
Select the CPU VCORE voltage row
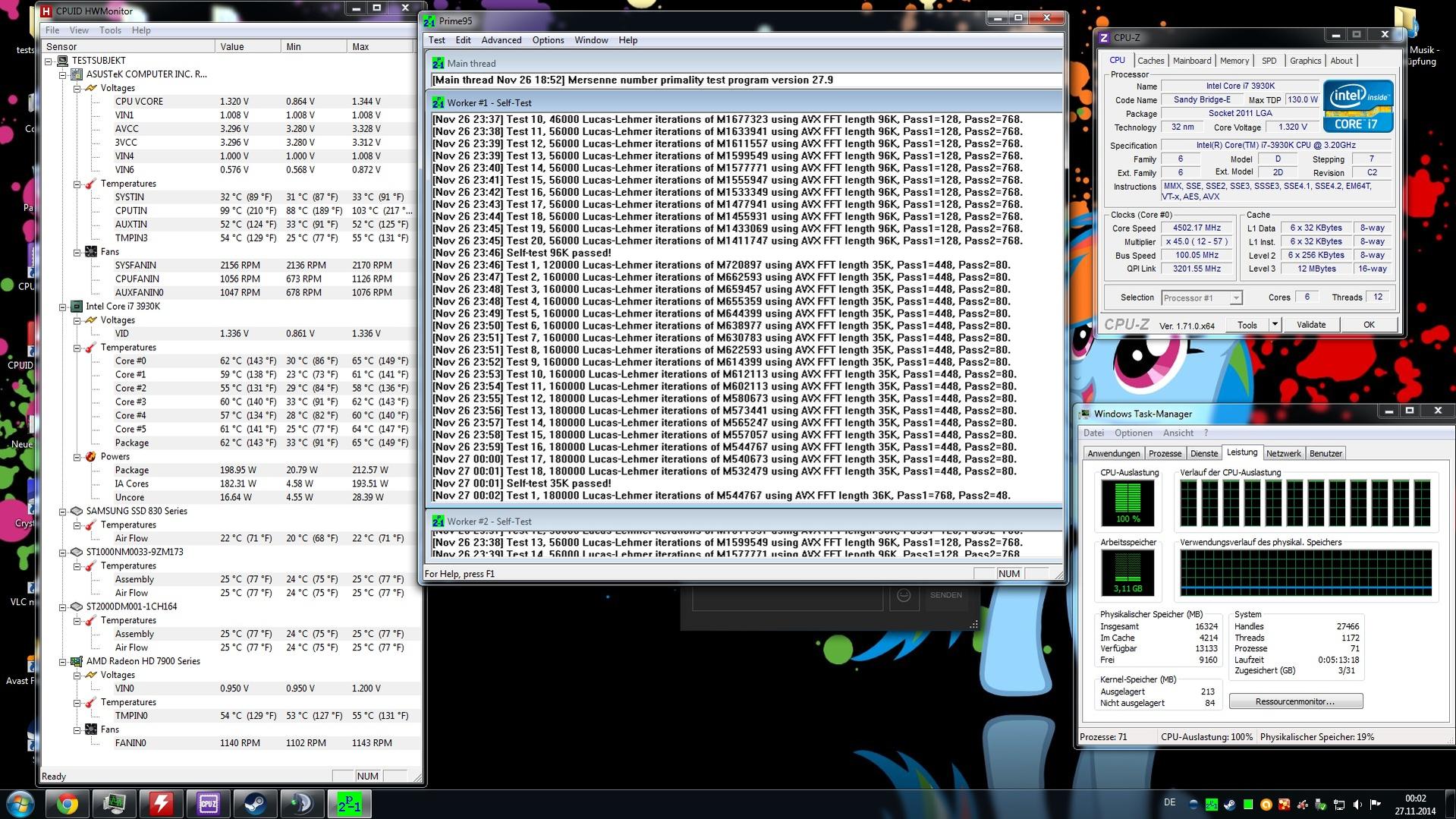[263, 102]
